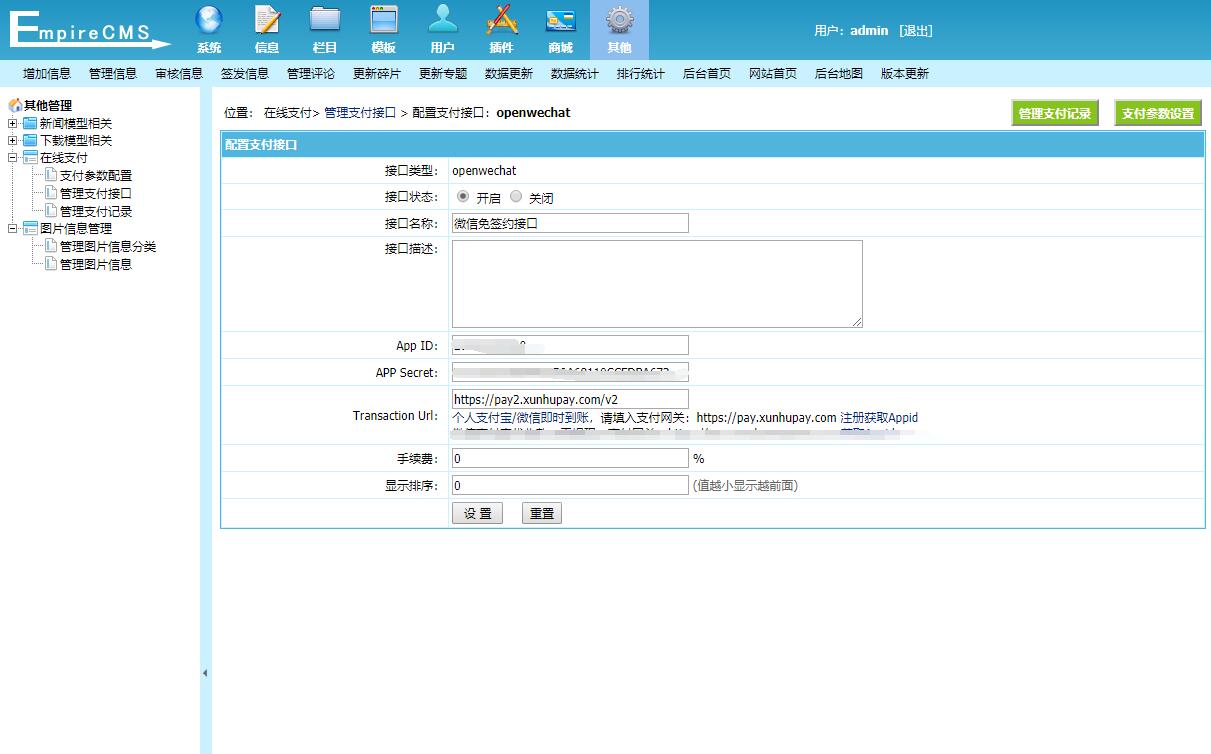
Task: Click the 模板 (Templates) icon
Action: [x=383, y=30]
